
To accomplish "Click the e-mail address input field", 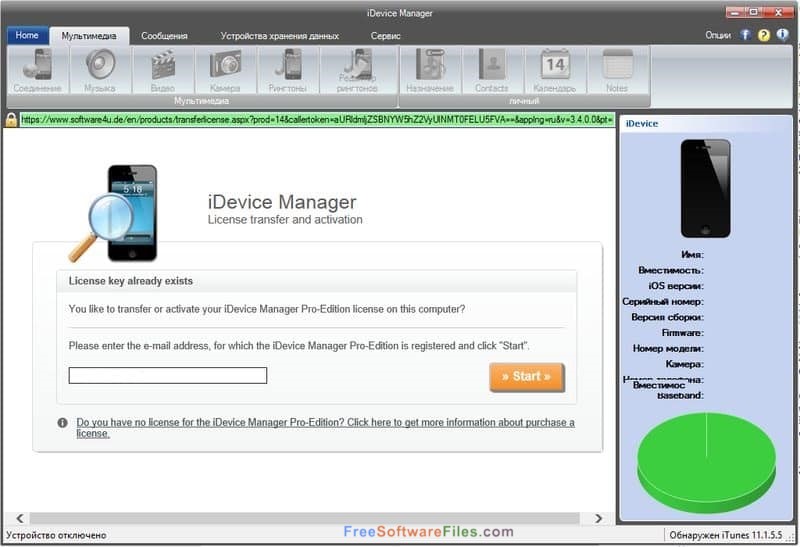I will (x=168, y=376).
